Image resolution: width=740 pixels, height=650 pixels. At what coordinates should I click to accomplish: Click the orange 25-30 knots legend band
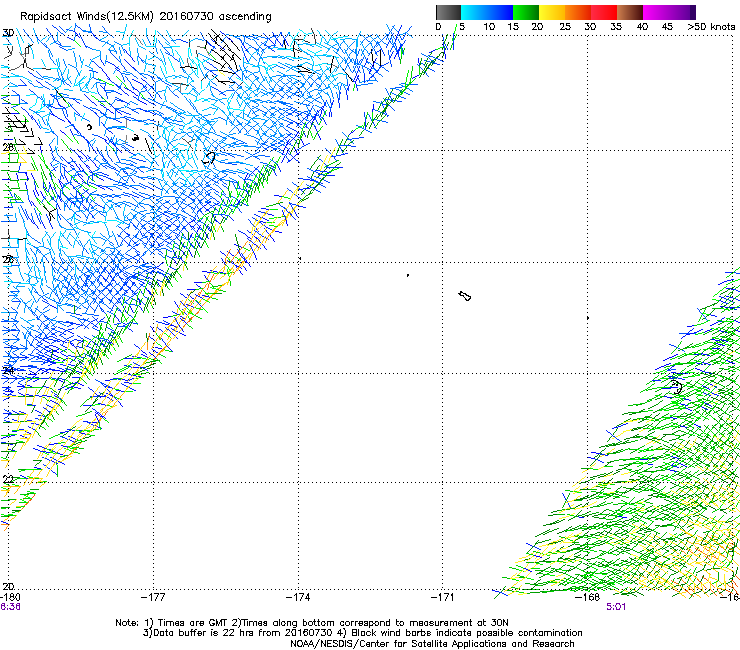578,12
